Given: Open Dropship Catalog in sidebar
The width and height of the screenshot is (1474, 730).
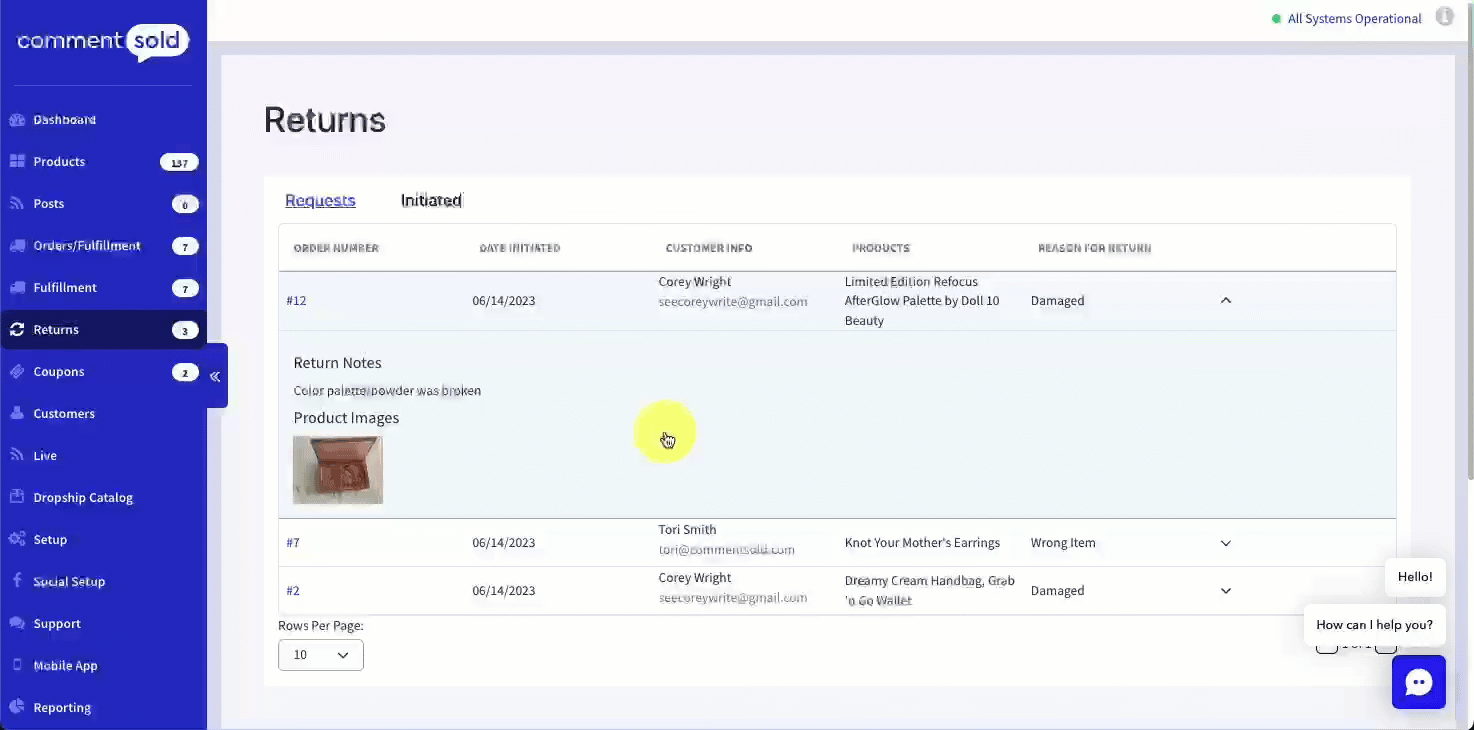Looking at the screenshot, I should coord(82,498).
